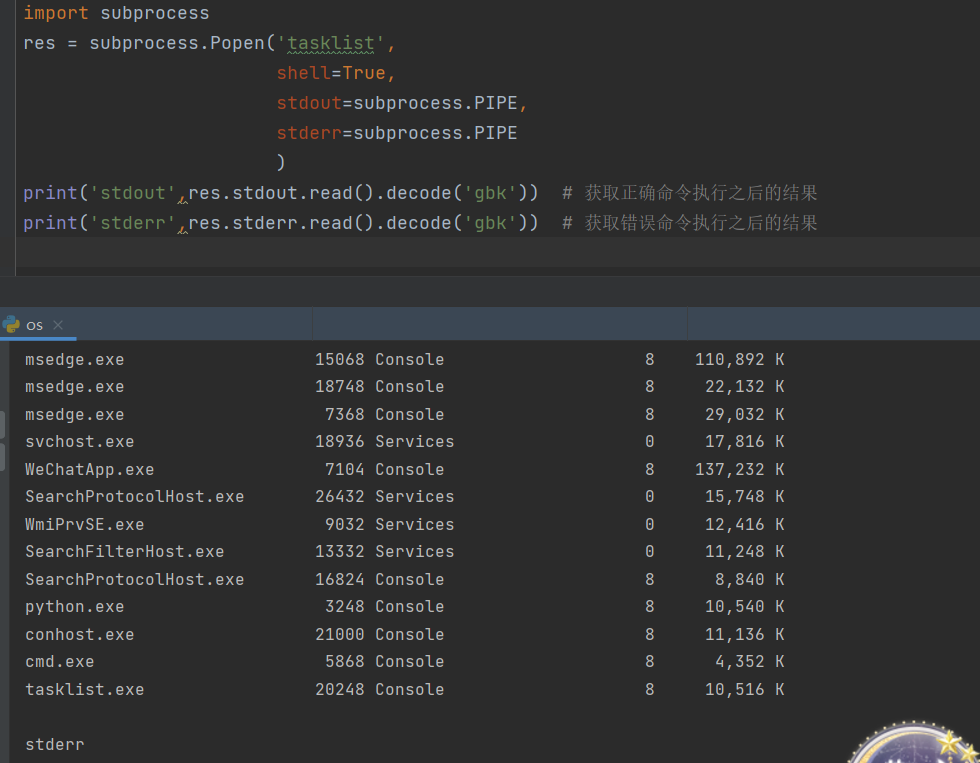Click WmiPrvSE.exe in console output
Screen dimensions: 980x763
(84, 525)
